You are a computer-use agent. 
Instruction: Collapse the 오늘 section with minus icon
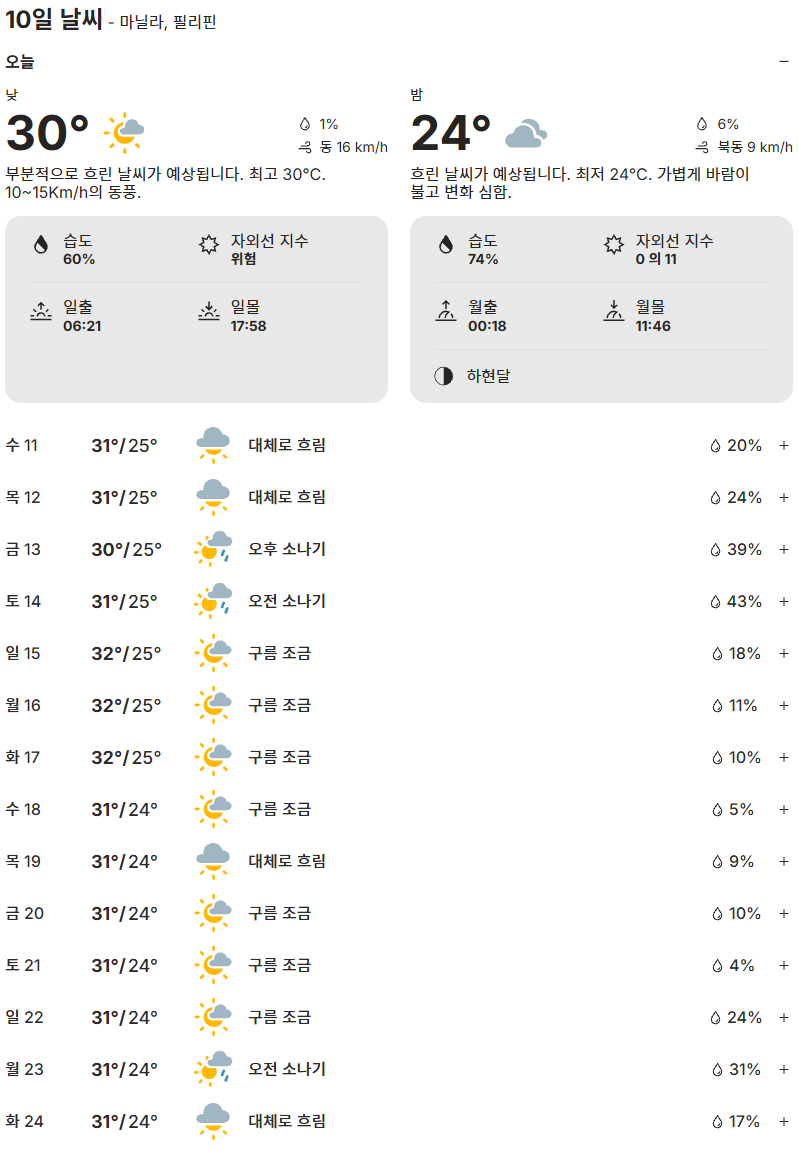(x=784, y=61)
